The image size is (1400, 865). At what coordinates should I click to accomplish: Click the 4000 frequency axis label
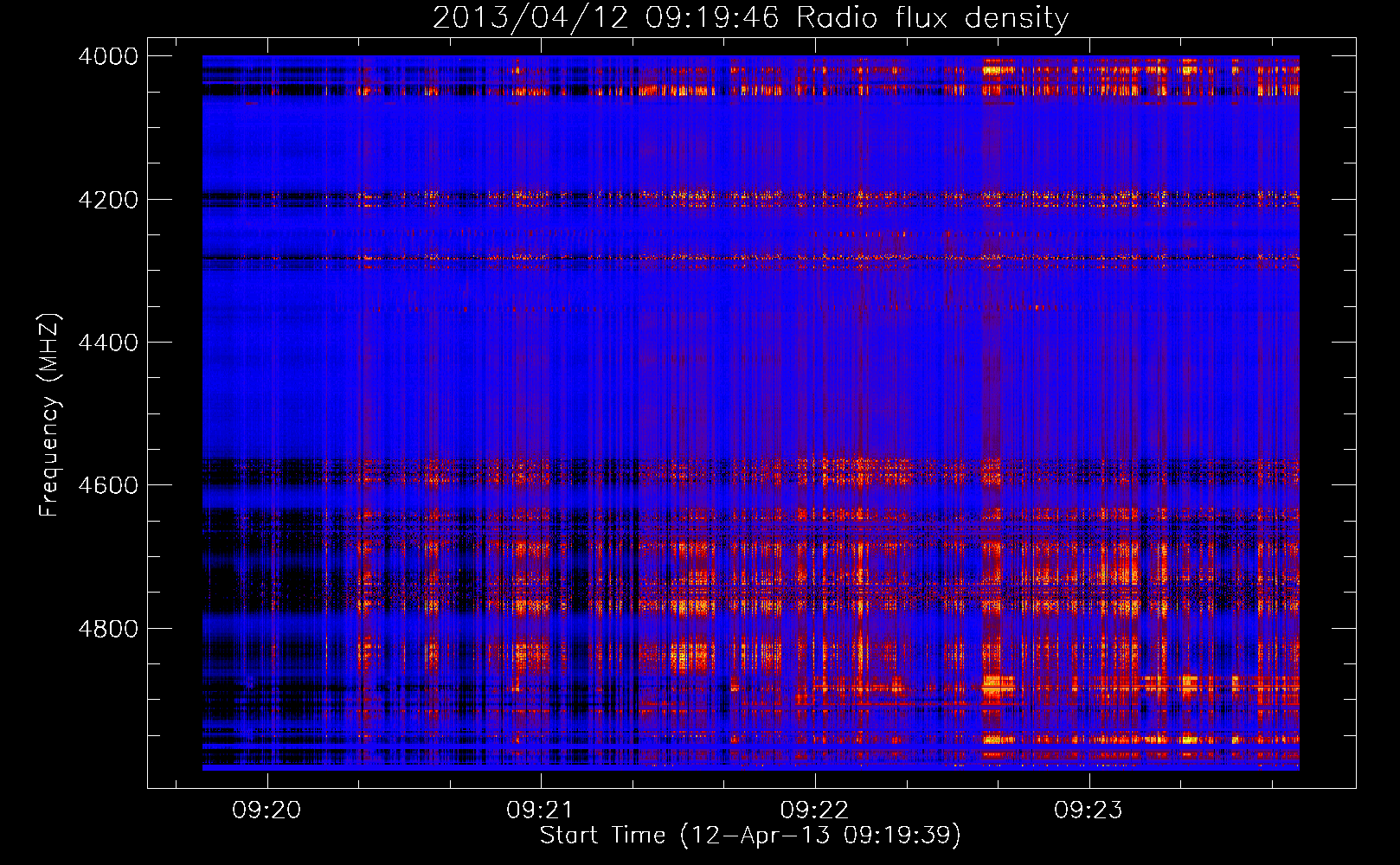click(107, 56)
